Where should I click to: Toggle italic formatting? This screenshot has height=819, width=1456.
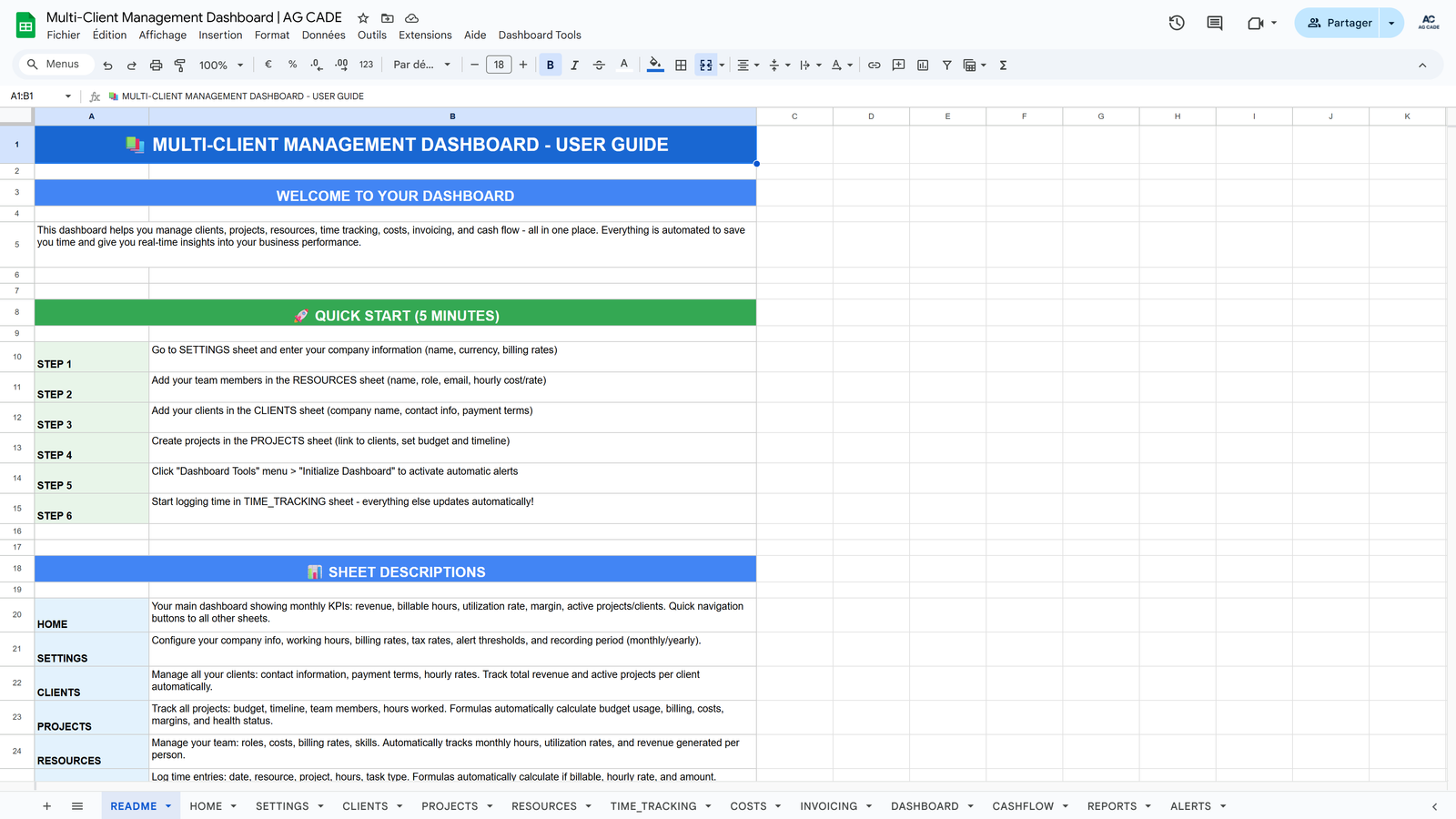point(574,65)
